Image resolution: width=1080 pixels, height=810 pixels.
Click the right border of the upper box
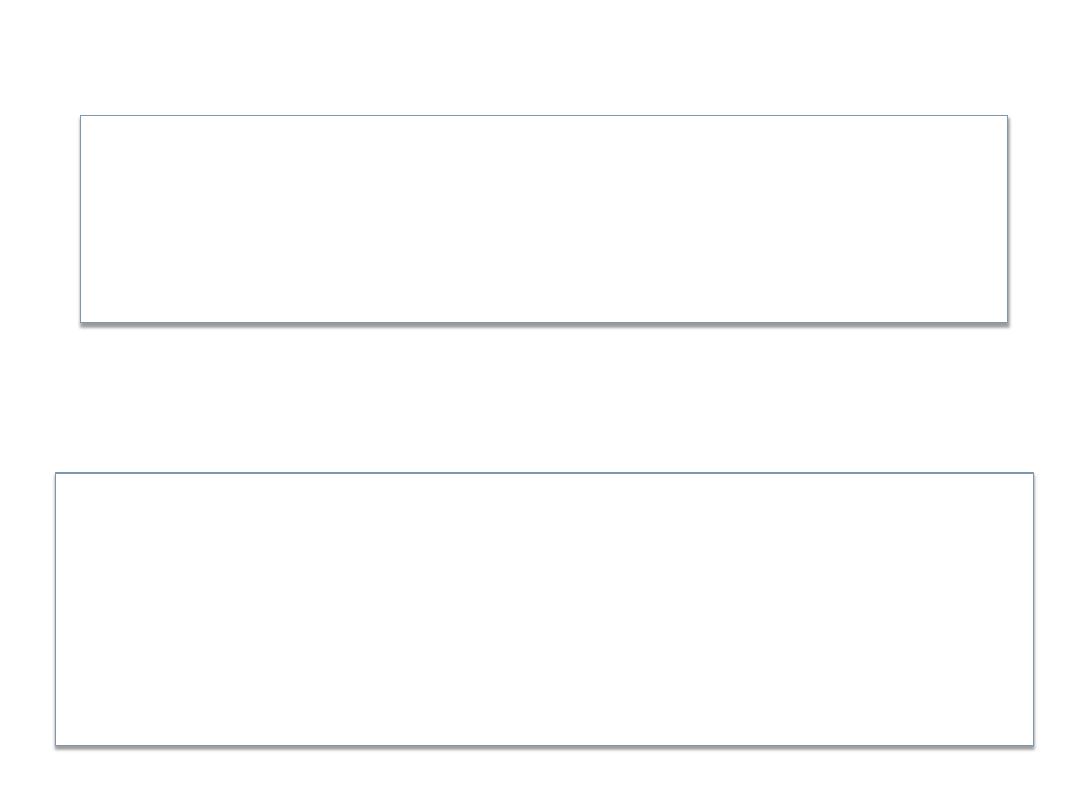1007,219
